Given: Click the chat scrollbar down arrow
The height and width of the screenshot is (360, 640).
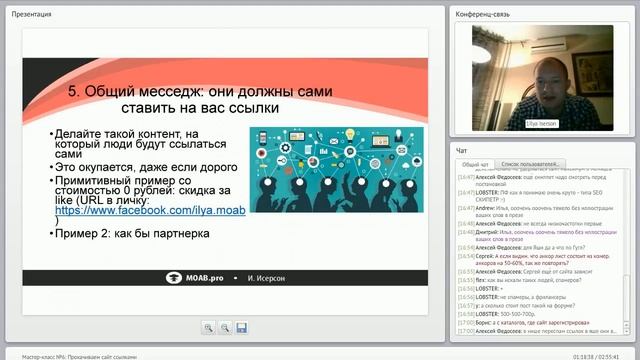Looking at the screenshot, I should [627, 331].
